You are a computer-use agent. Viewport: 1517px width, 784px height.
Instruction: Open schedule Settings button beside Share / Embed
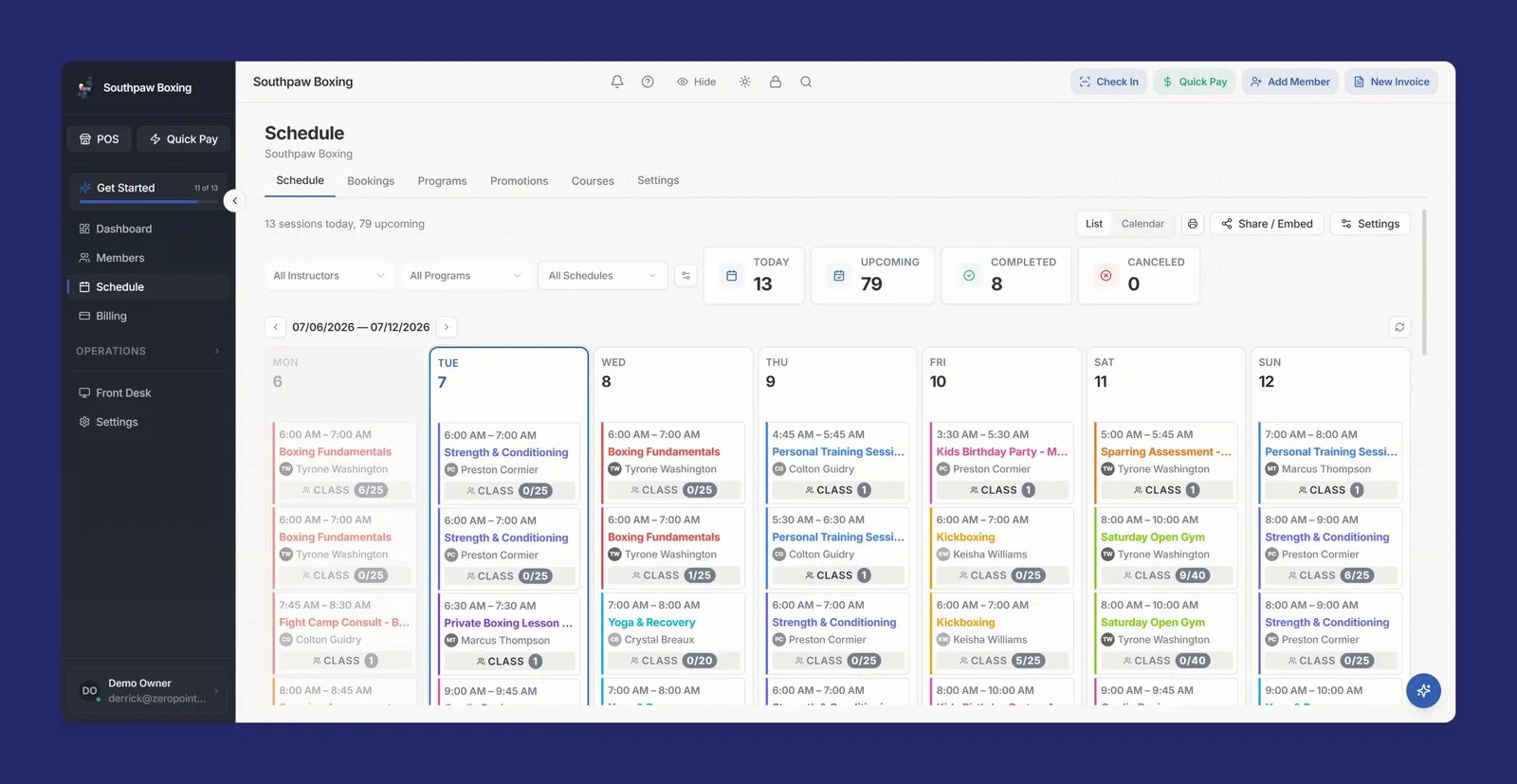[x=1370, y=224]
